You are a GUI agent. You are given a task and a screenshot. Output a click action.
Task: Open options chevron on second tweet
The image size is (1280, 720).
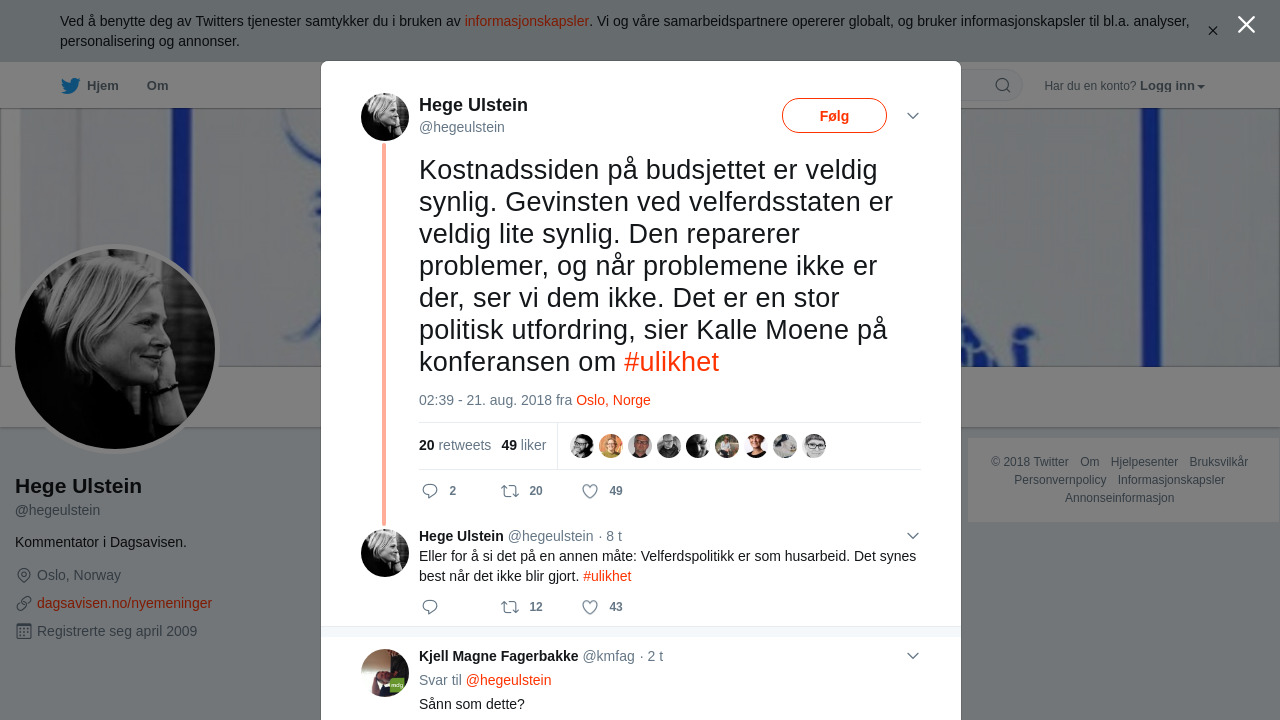[x=913, y=536]
